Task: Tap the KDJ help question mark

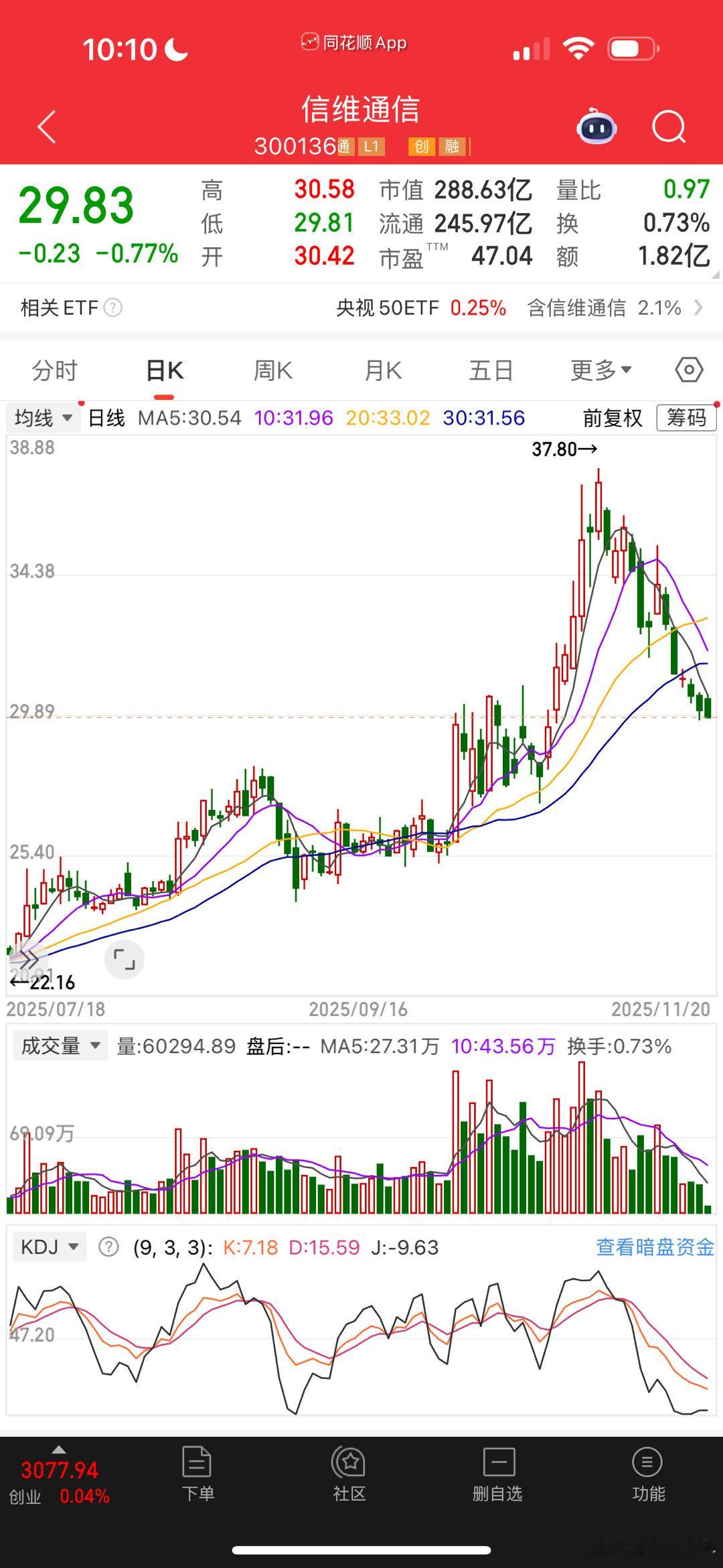Action: 108,1247
